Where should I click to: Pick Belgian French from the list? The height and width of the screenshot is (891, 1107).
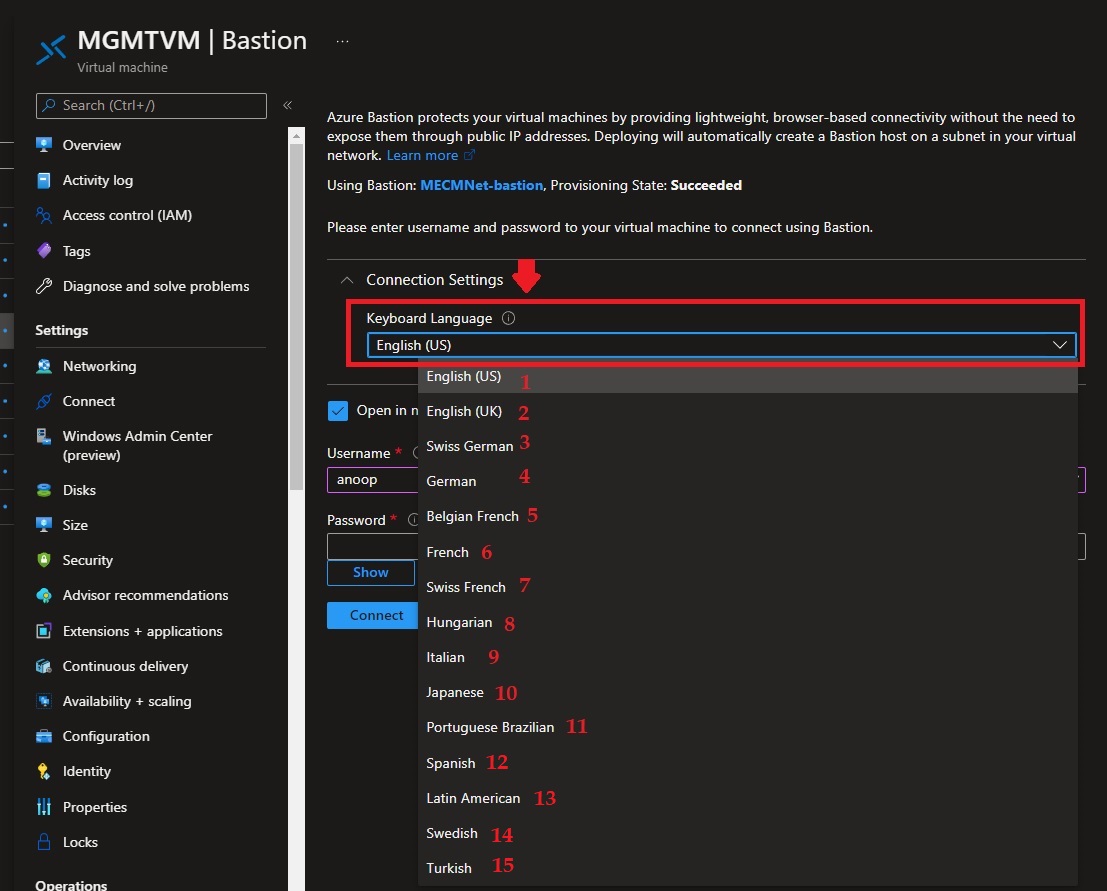tap(748, 516)
